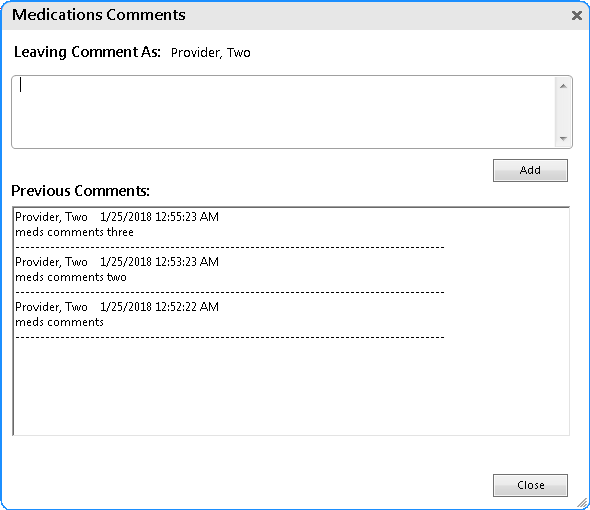The image size is (590, 510).
Task: Add the comment using Add button
Action: (x=530, y=170)
